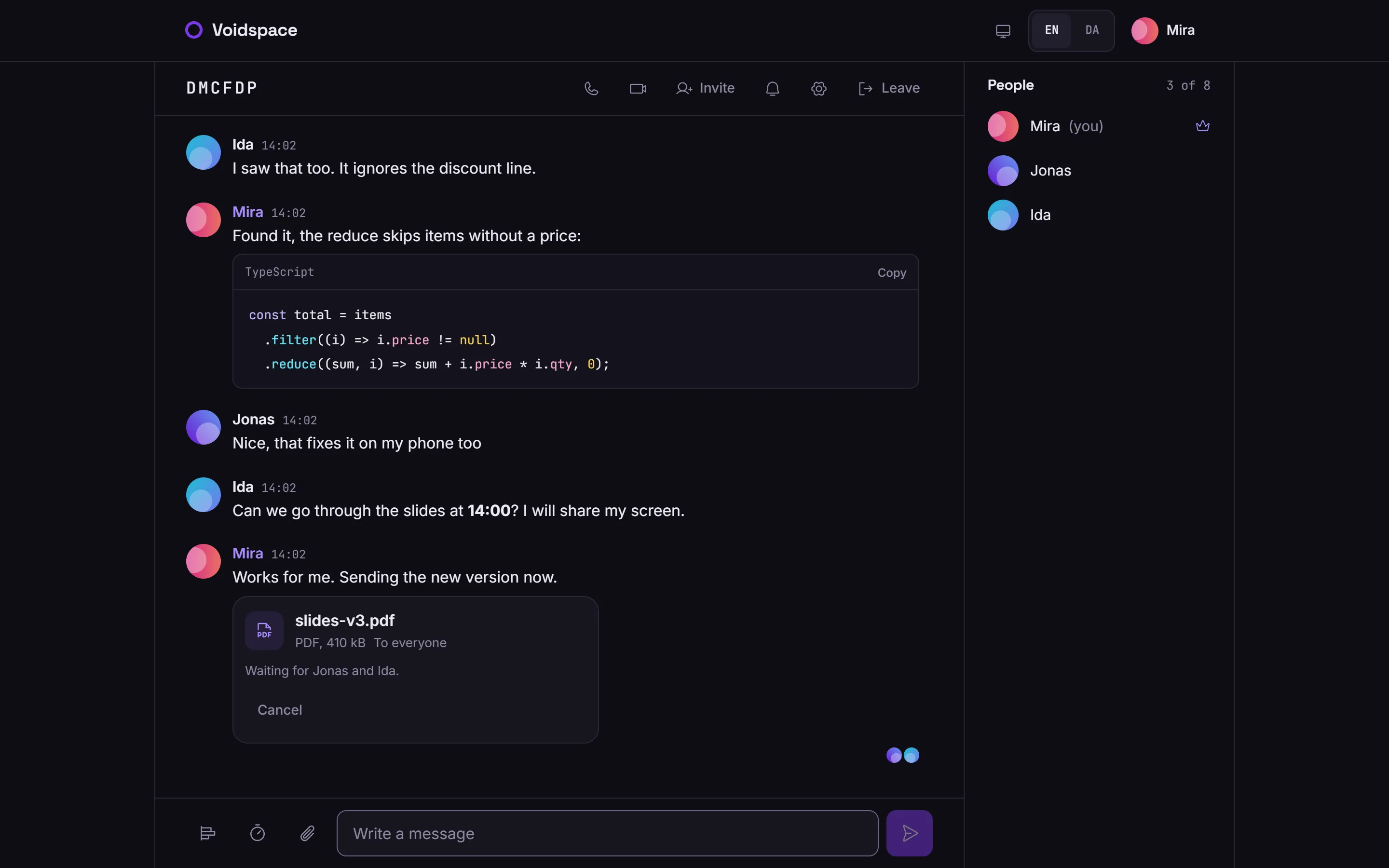Open room settings gear icon
Screen dimensions: 1389x868
point(818,88)
